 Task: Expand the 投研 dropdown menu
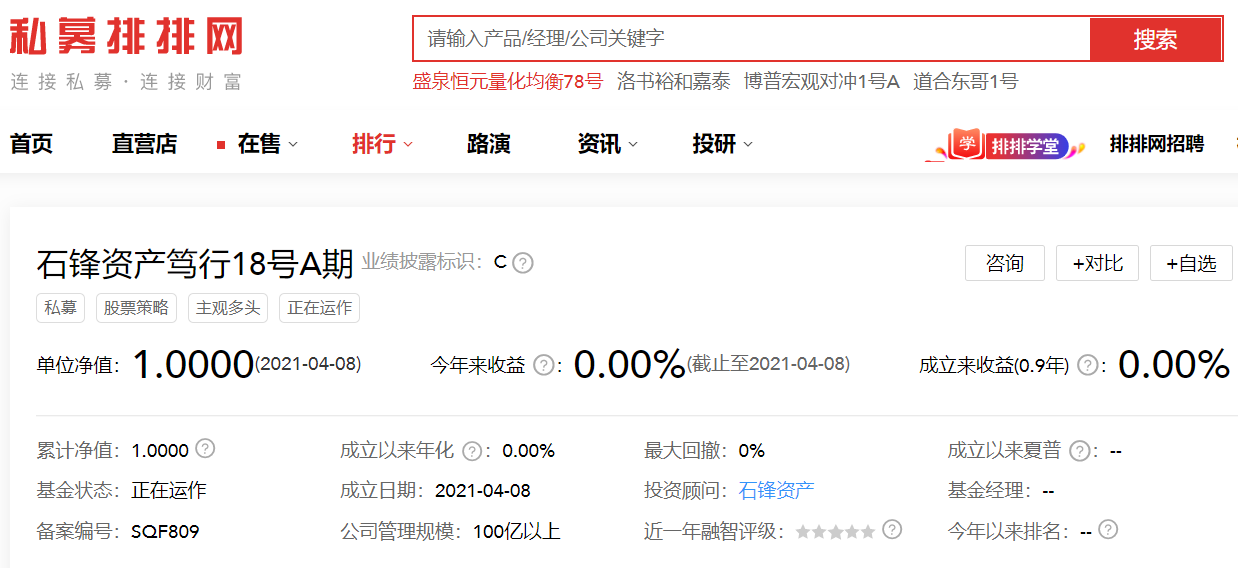(722, 144)
